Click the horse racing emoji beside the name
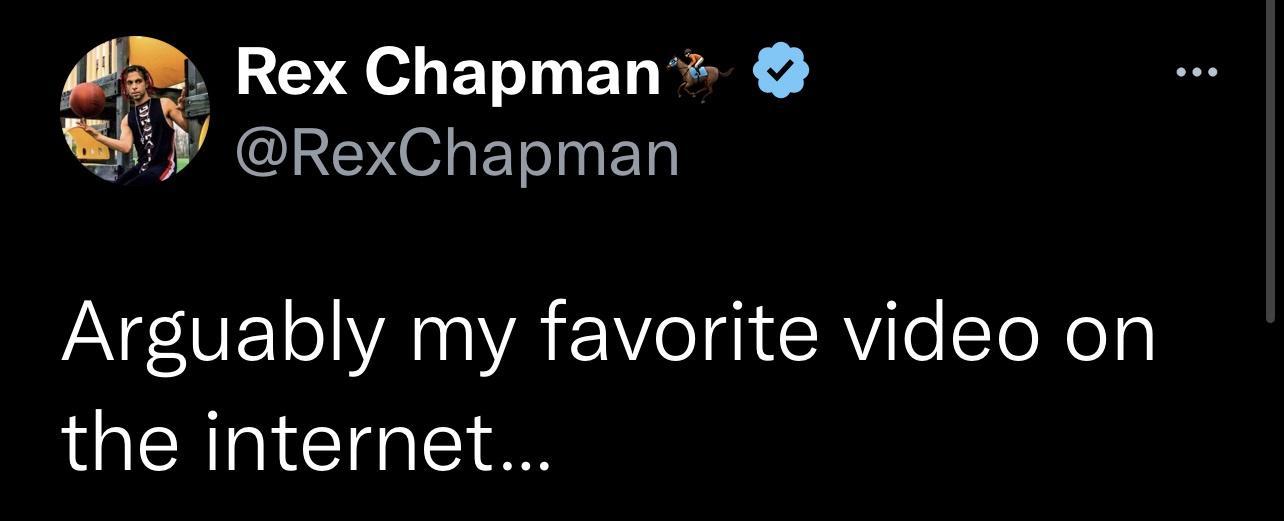 [700, 73]
